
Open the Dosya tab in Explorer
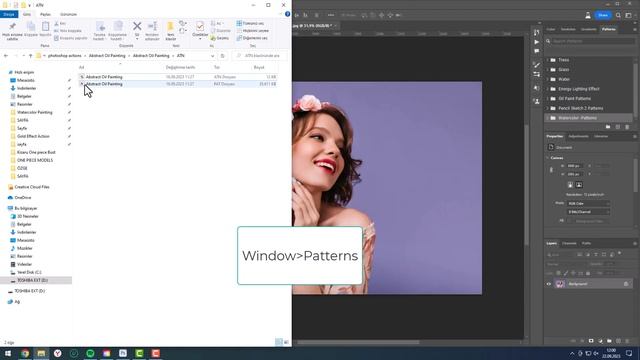coord(9,14)
